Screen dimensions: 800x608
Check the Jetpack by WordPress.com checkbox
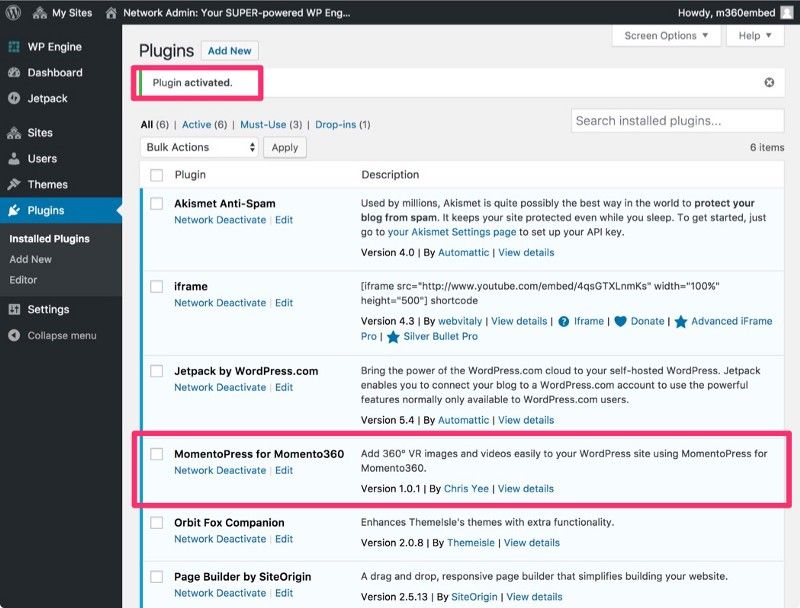tap(157, 371)
